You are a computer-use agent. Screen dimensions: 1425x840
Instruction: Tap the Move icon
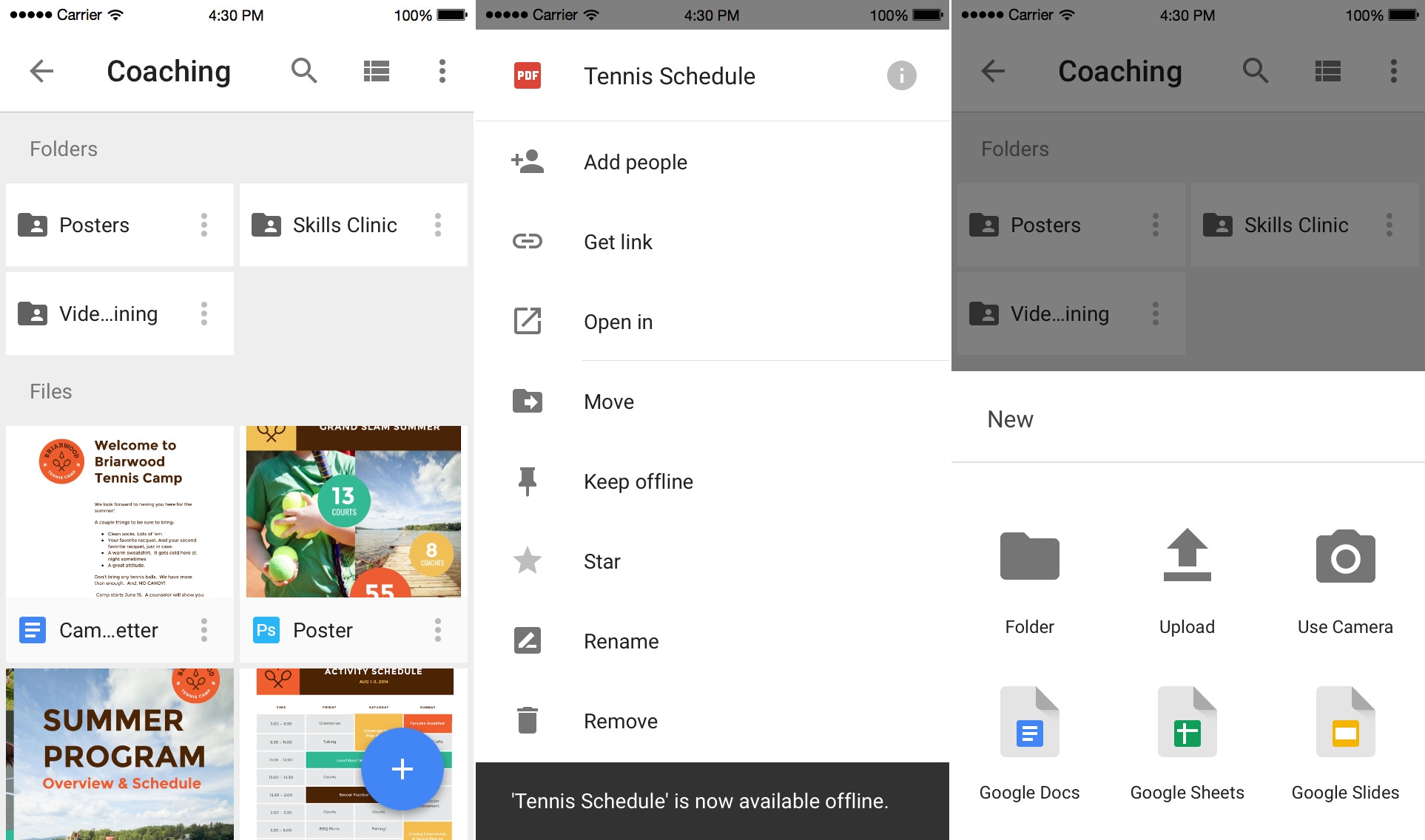pyautogui.click(x=527, y=401)
